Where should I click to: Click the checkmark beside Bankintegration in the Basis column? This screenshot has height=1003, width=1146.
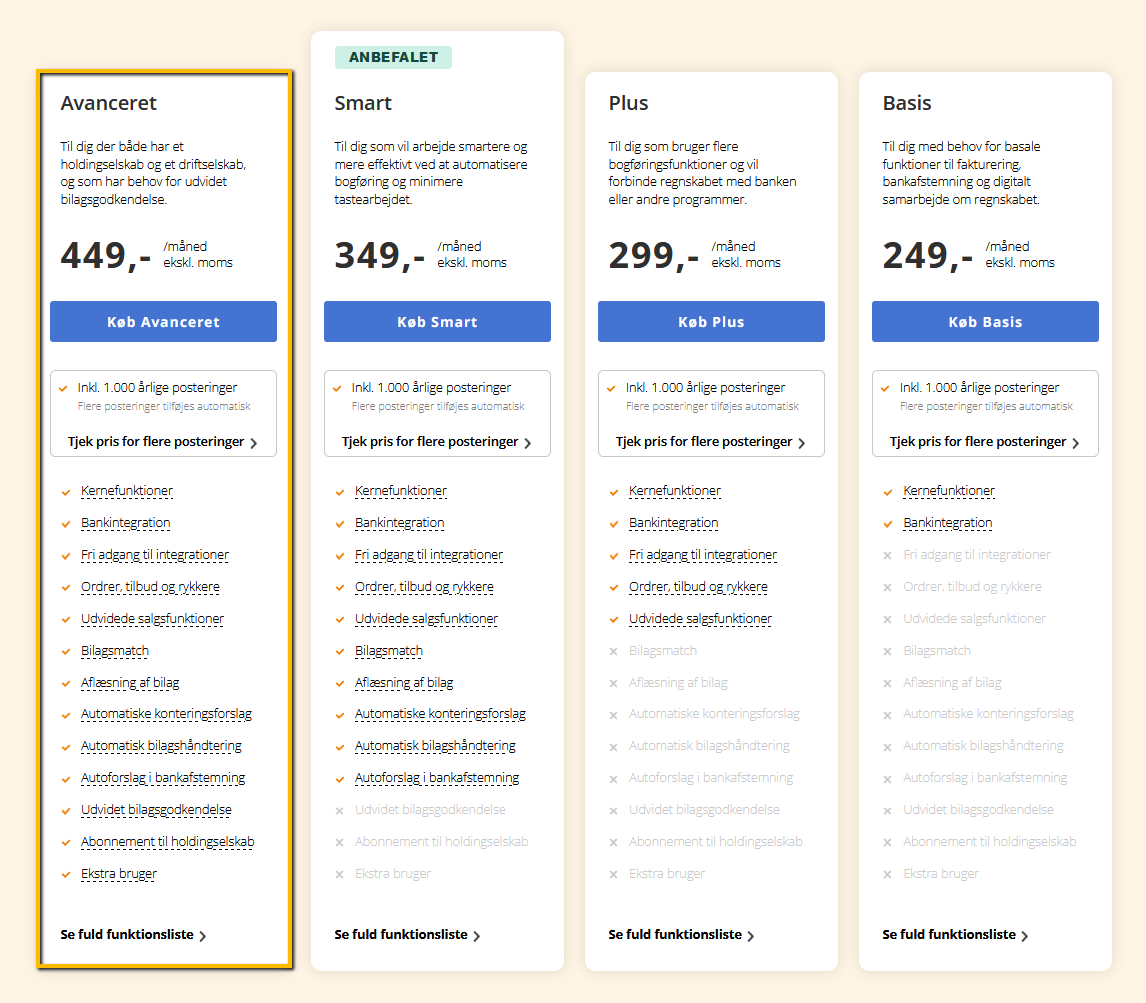click(x=887, y=524)
